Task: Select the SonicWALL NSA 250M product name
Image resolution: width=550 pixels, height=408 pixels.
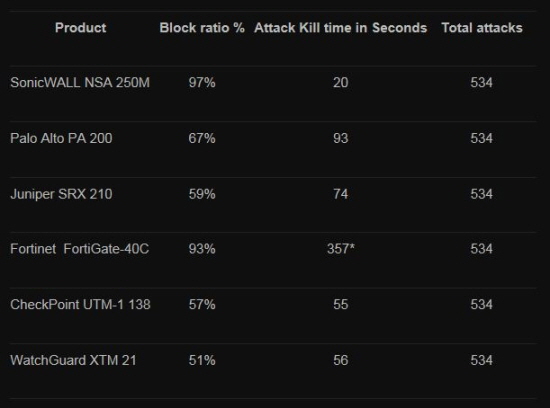Action: [x=80, y=83]
